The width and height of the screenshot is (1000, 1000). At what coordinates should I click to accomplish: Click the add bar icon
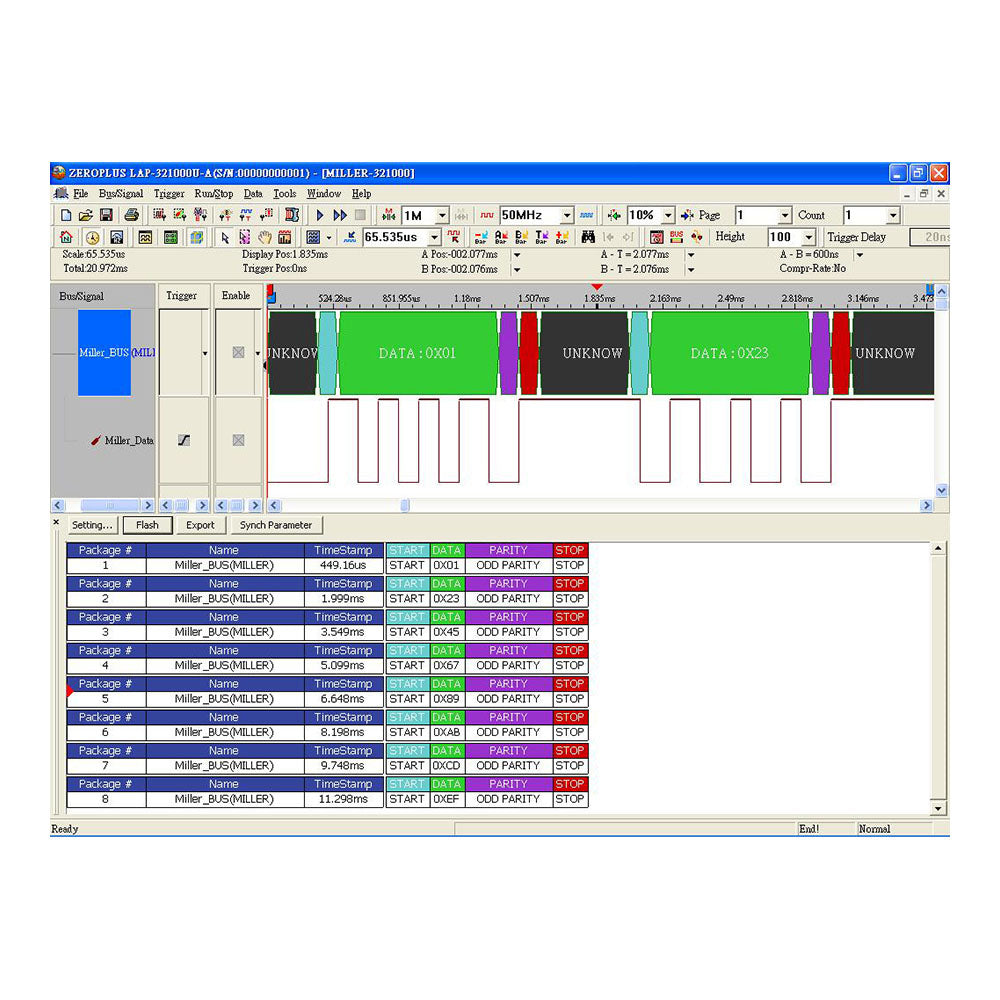point(562,237)
